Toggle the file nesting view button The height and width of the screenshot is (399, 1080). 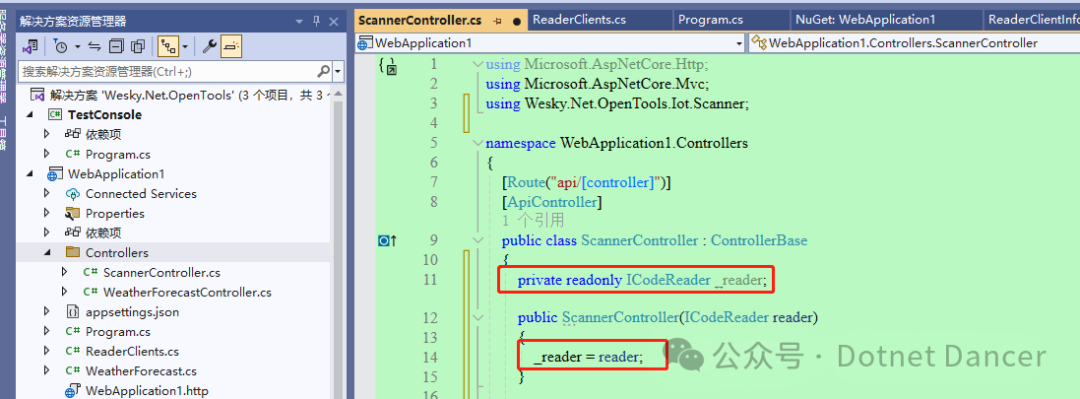pyautogui.click(x=167, y=47)
